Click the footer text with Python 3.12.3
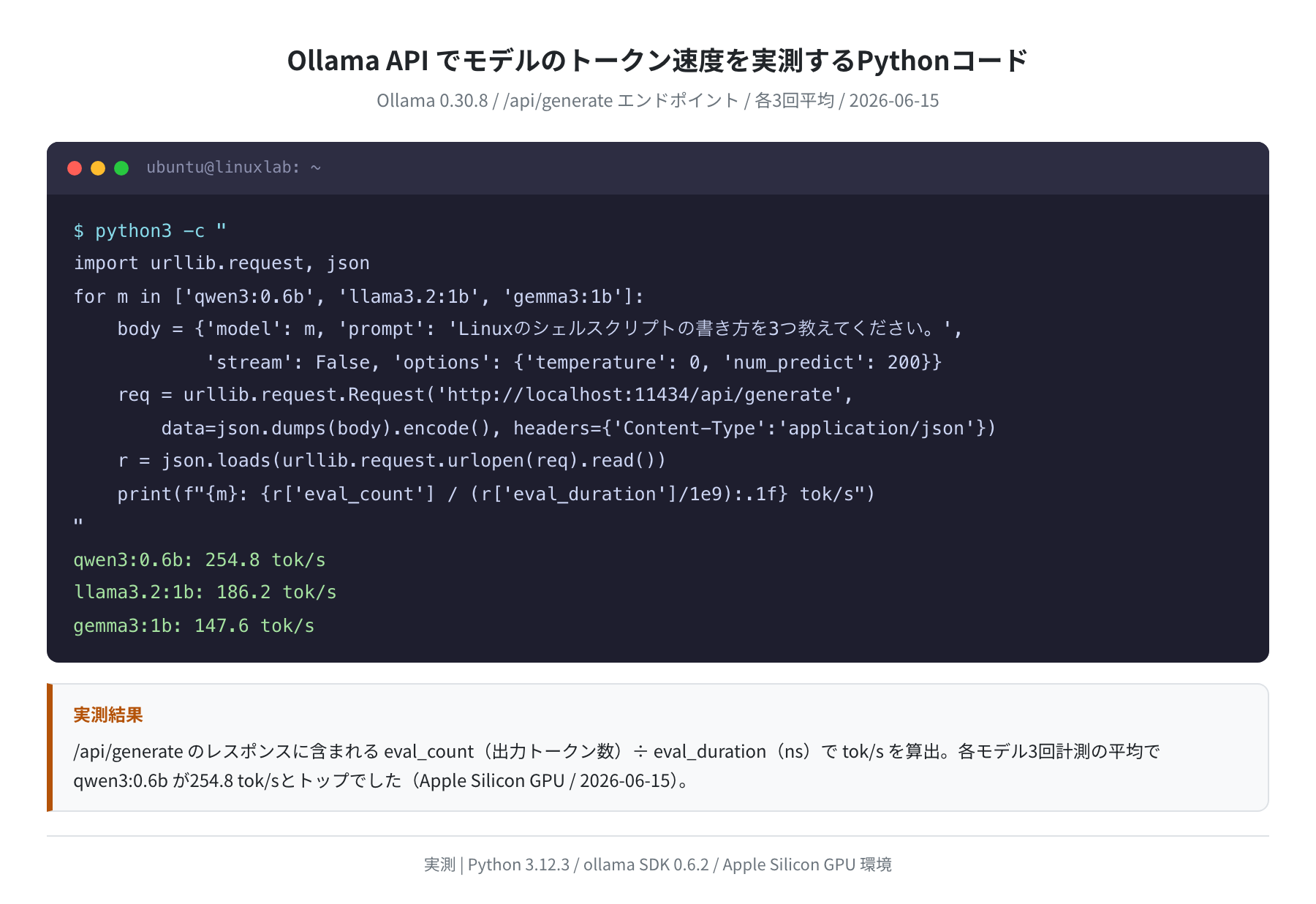The image size is (1316, 904). coord(658,865)
